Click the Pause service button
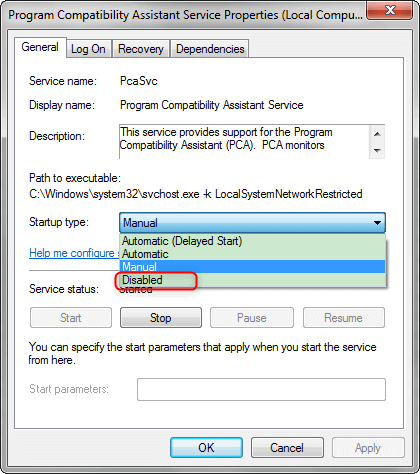This screenshot has height=474, width=420. pos(252,318)
